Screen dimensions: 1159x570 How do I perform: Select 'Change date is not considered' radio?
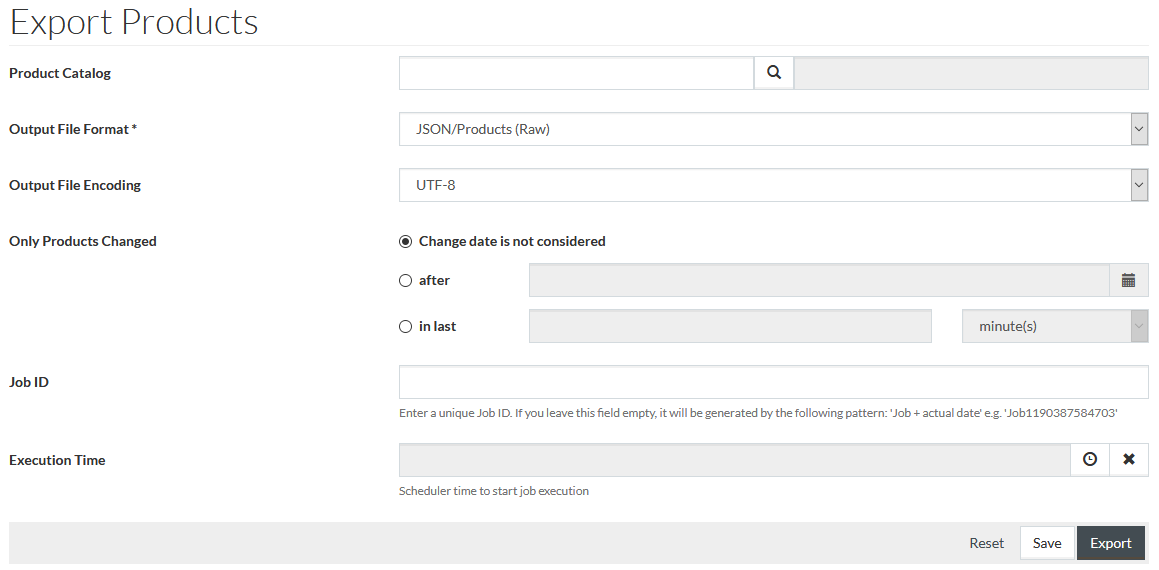(405, 242)
